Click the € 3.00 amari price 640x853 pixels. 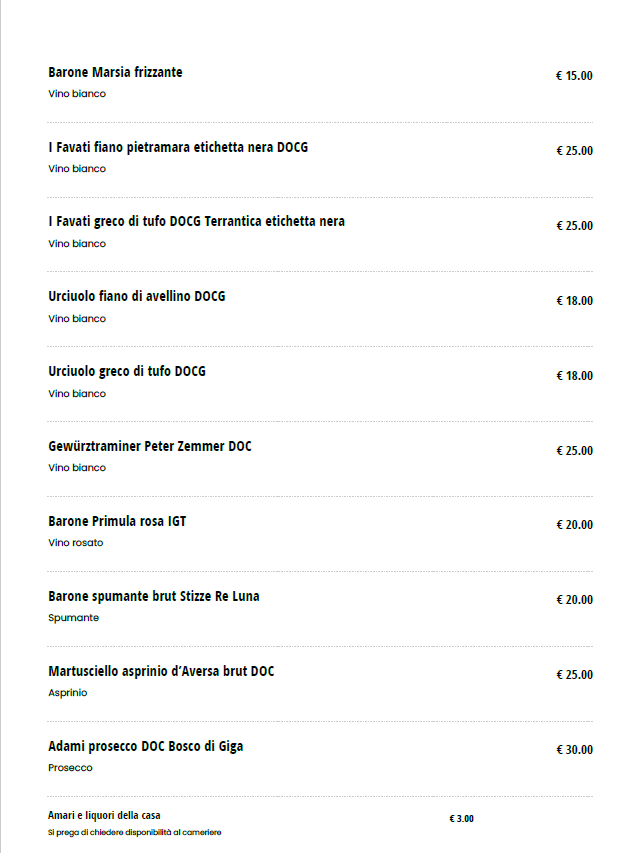(x=461, y=819)
